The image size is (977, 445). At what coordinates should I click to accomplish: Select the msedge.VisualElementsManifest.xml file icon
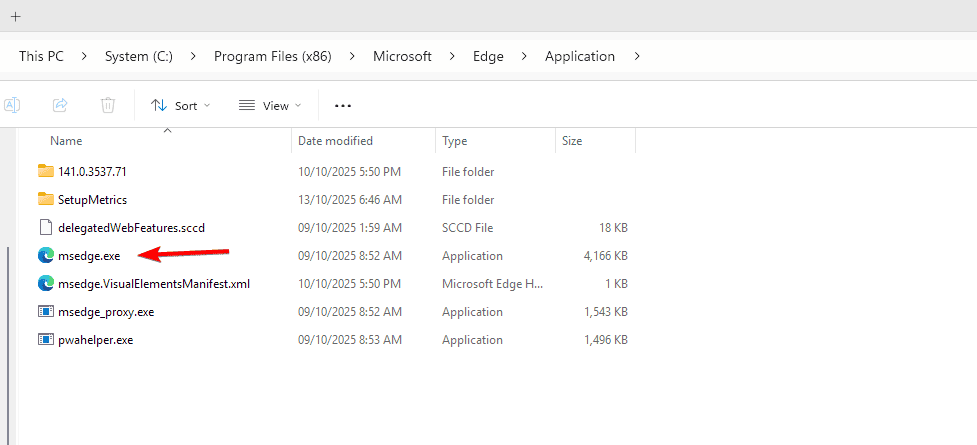pyautogui.click(x=44, y=284)
